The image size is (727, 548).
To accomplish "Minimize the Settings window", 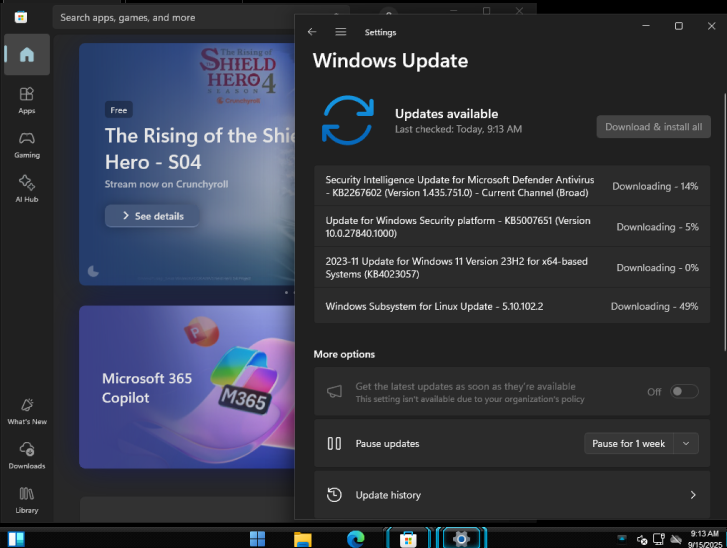I will (645, 26).
